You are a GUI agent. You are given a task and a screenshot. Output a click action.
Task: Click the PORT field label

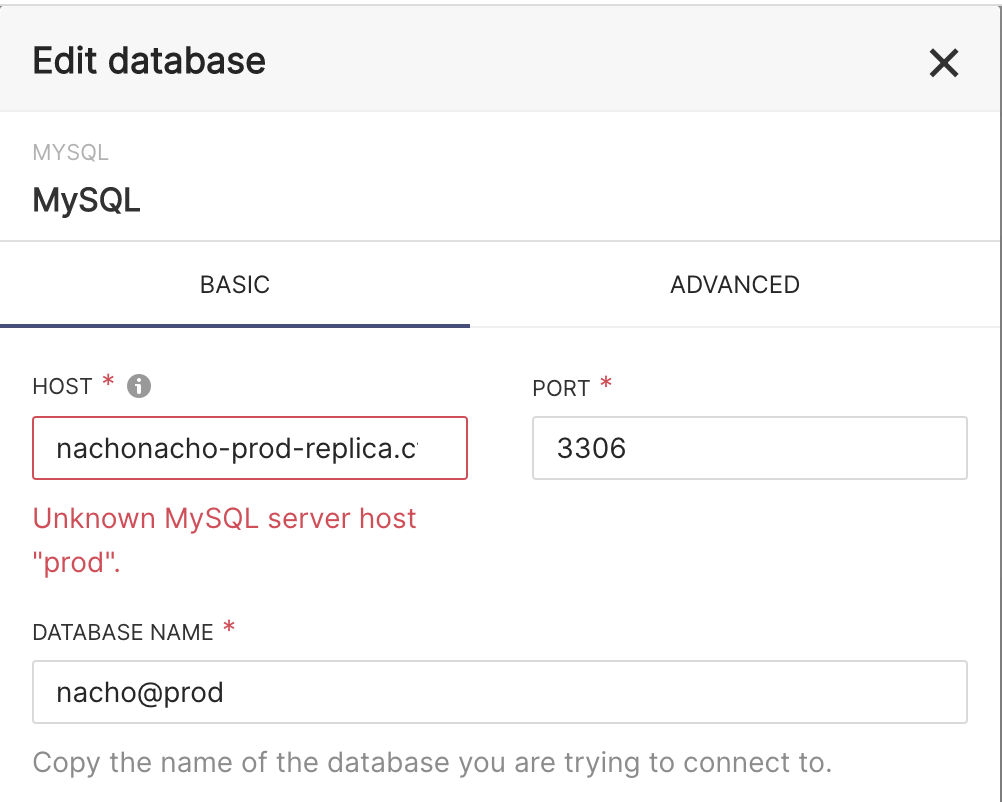[x=561, y=388]
